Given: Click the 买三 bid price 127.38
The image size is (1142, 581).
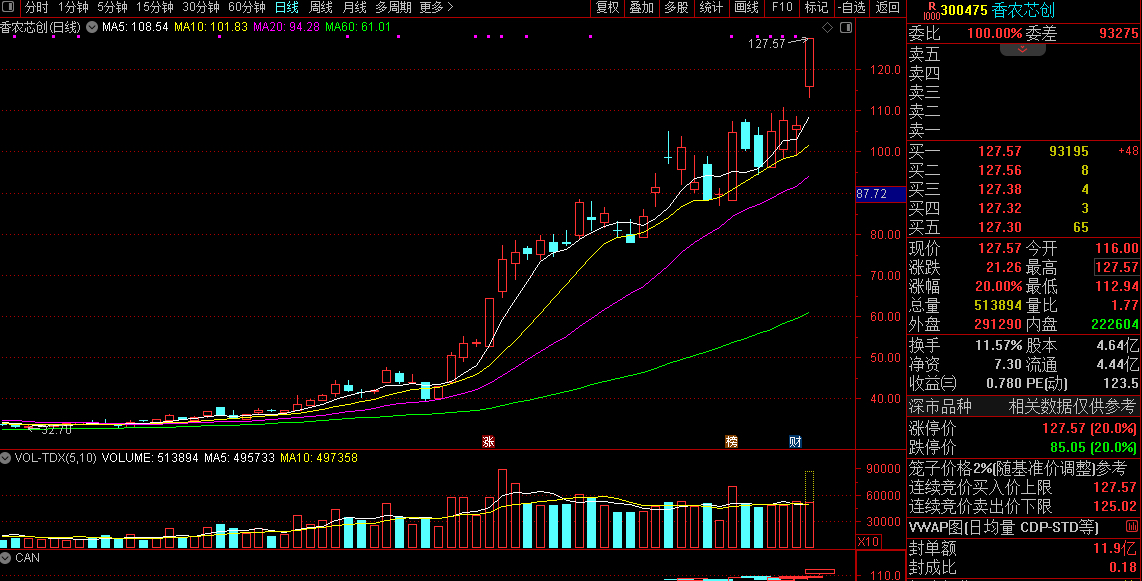Looking at the screenshot, I should click(999, 189).
